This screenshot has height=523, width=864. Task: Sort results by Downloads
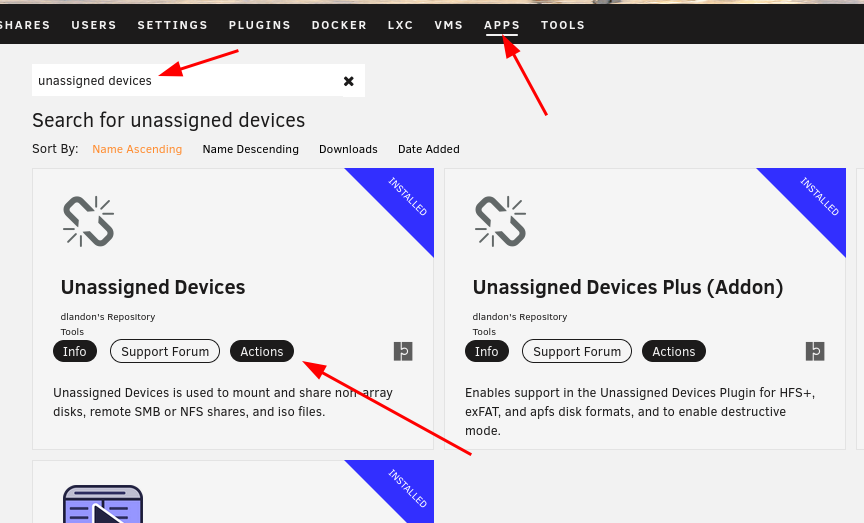click(x=348, y=149)
